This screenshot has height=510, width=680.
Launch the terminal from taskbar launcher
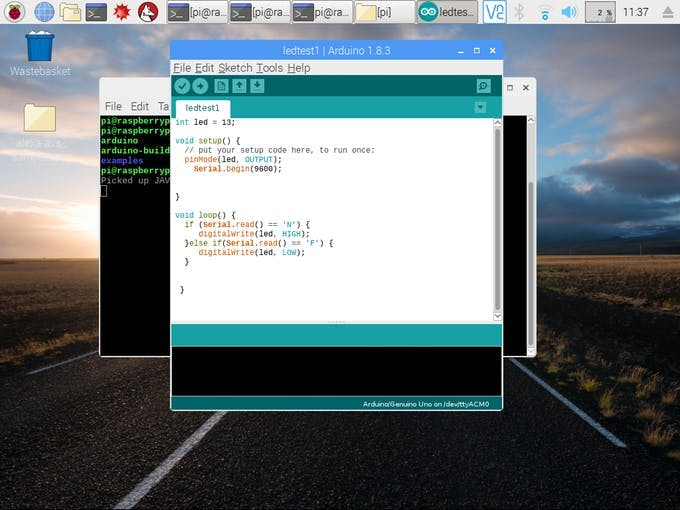(x=96, y=12)
